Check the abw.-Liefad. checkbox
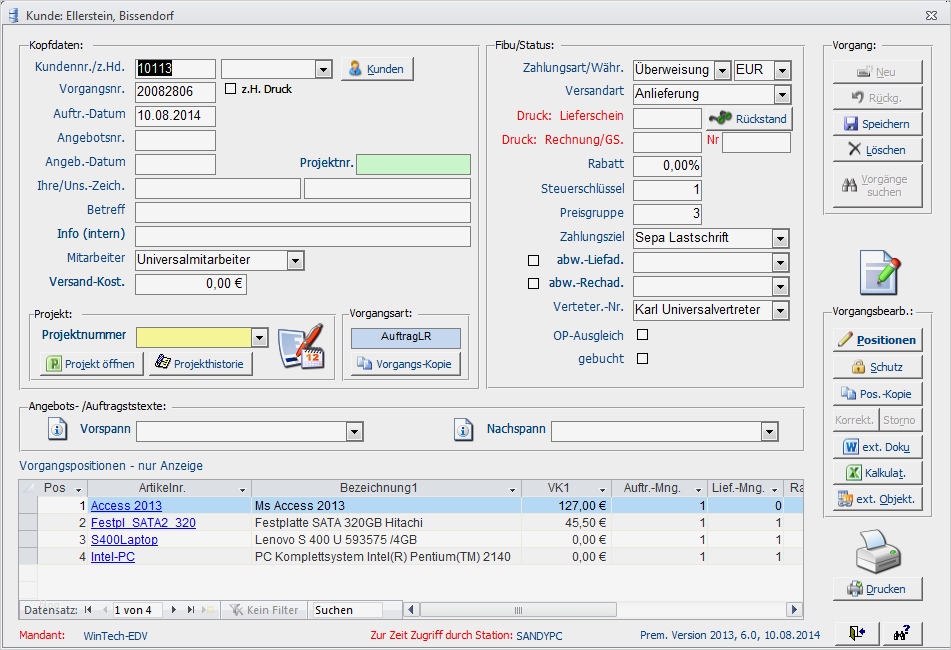The width and height of the screenshot is (951, 650). click(x=533, y=262)
